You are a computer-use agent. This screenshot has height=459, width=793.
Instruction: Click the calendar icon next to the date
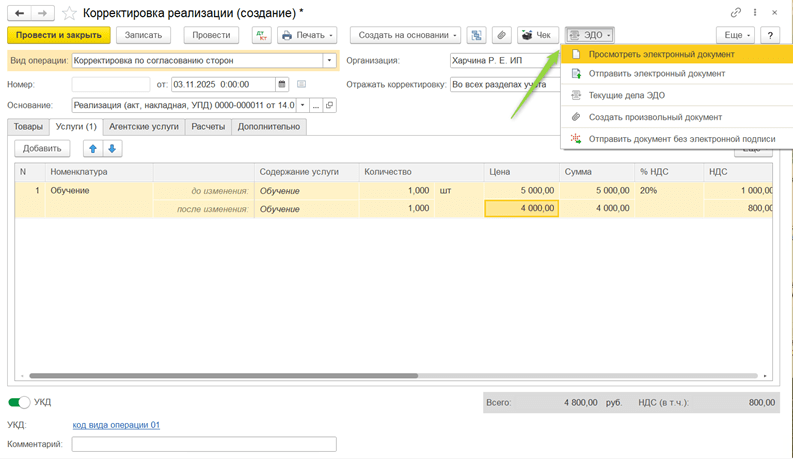282,84
